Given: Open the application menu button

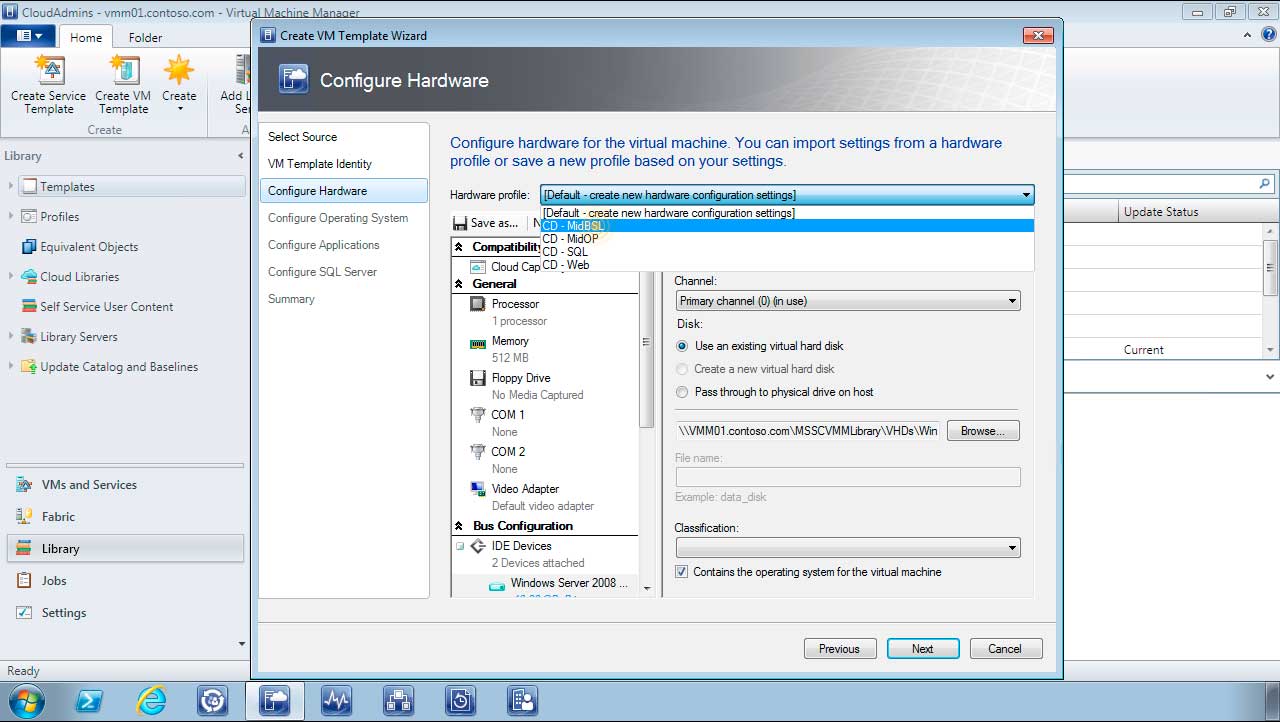Looking at the screenshot, I should point(28,36).
